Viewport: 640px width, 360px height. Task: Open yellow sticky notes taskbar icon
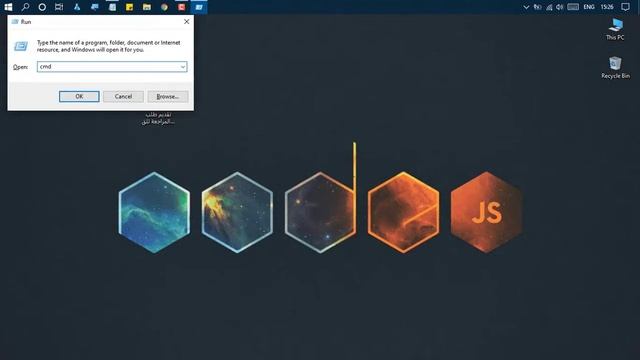[x=129, y=7]
